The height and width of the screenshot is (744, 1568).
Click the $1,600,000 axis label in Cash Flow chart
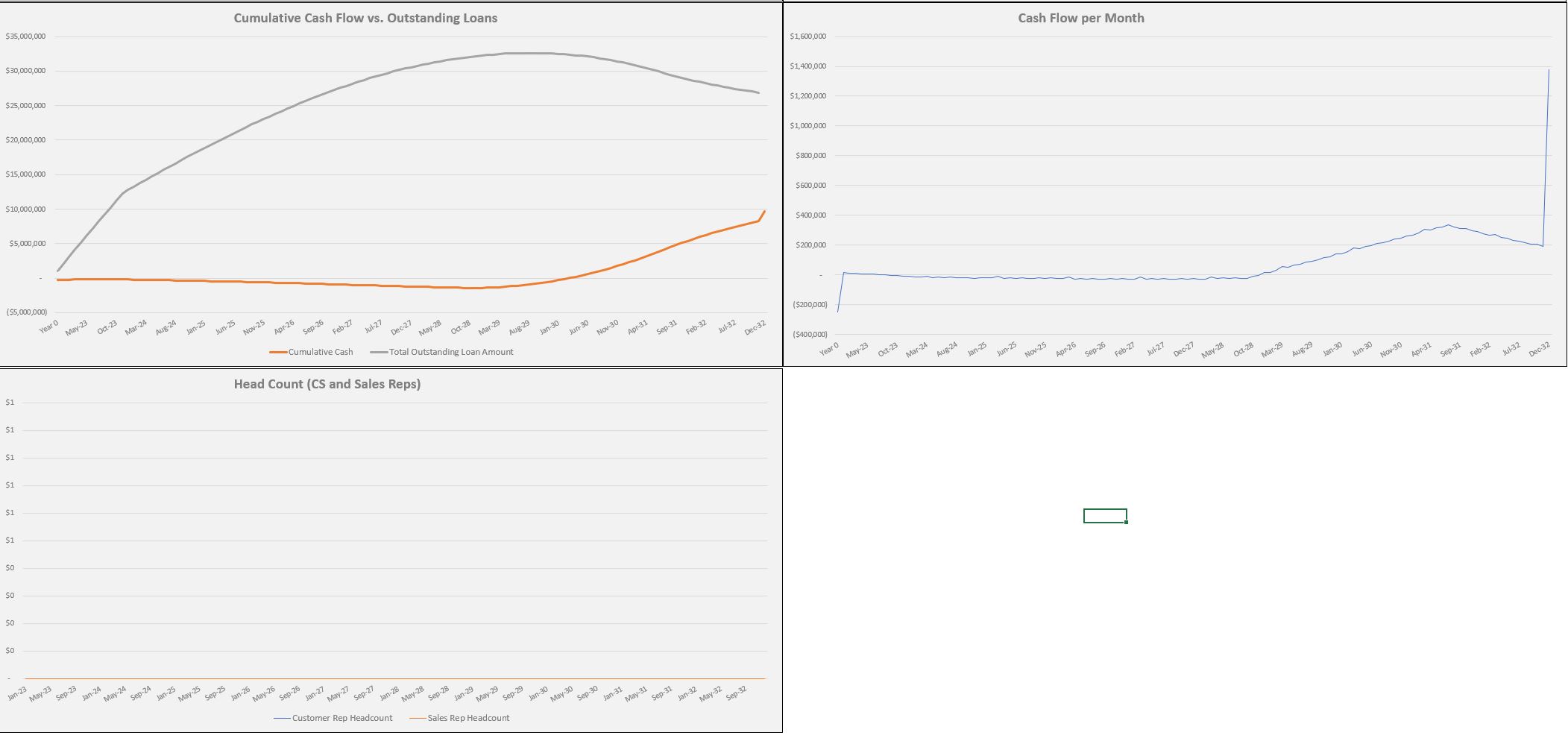[x=807, y=37]
